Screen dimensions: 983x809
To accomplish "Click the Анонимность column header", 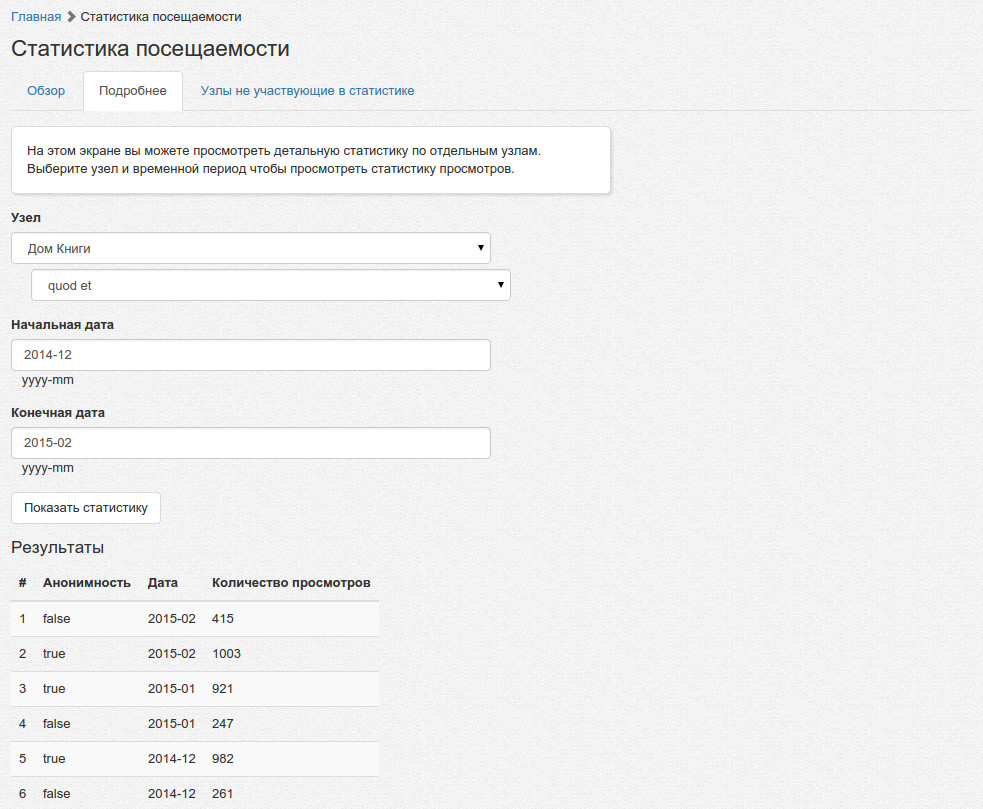I will click(x=87, y=582).
